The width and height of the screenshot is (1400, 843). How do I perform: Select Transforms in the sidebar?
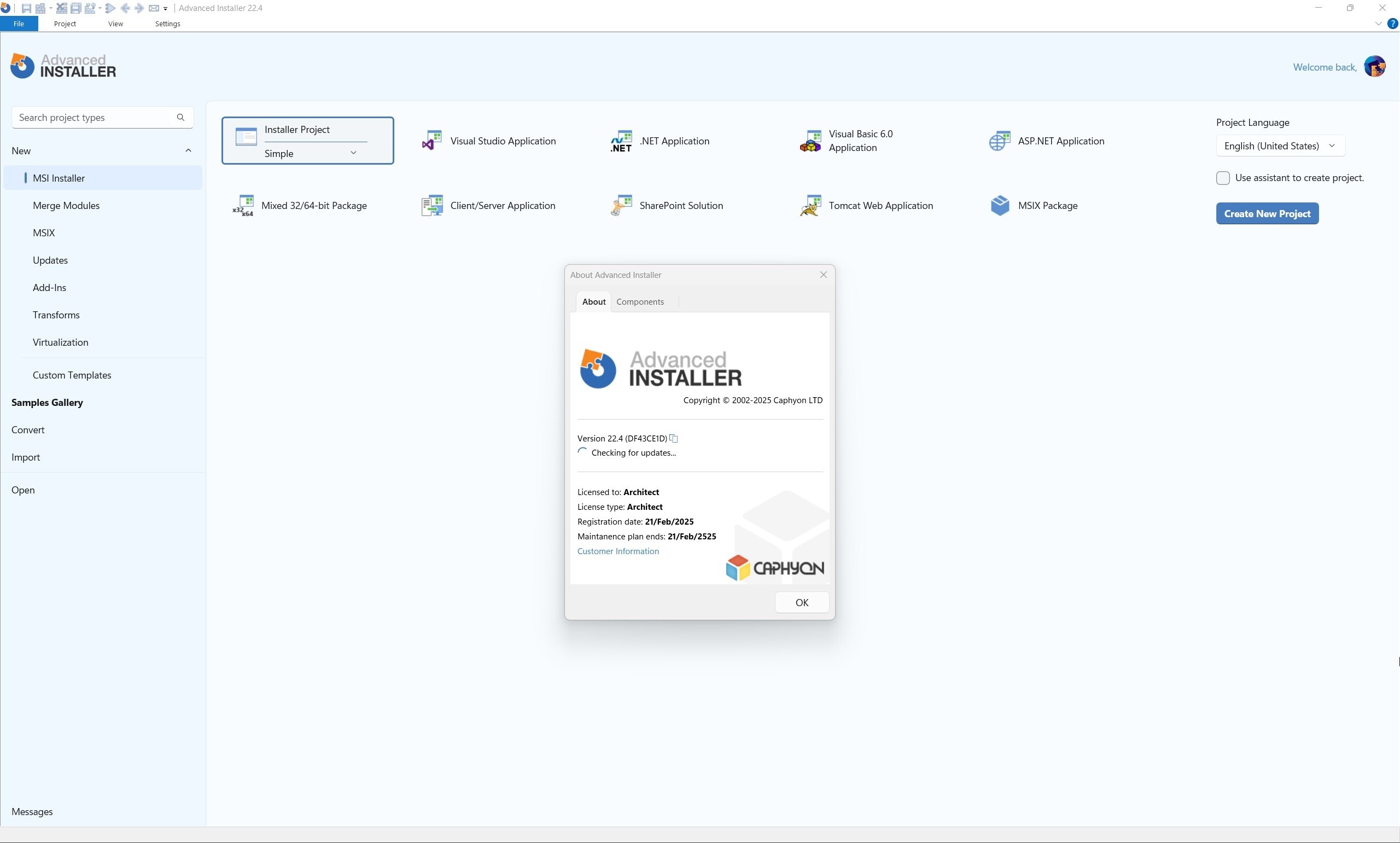point(103,315)
